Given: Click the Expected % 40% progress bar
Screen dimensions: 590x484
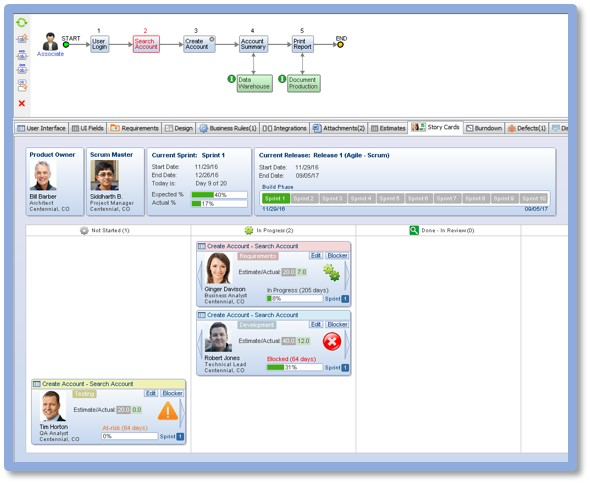Looking at the screenshot, I should [x=219, y=195].
